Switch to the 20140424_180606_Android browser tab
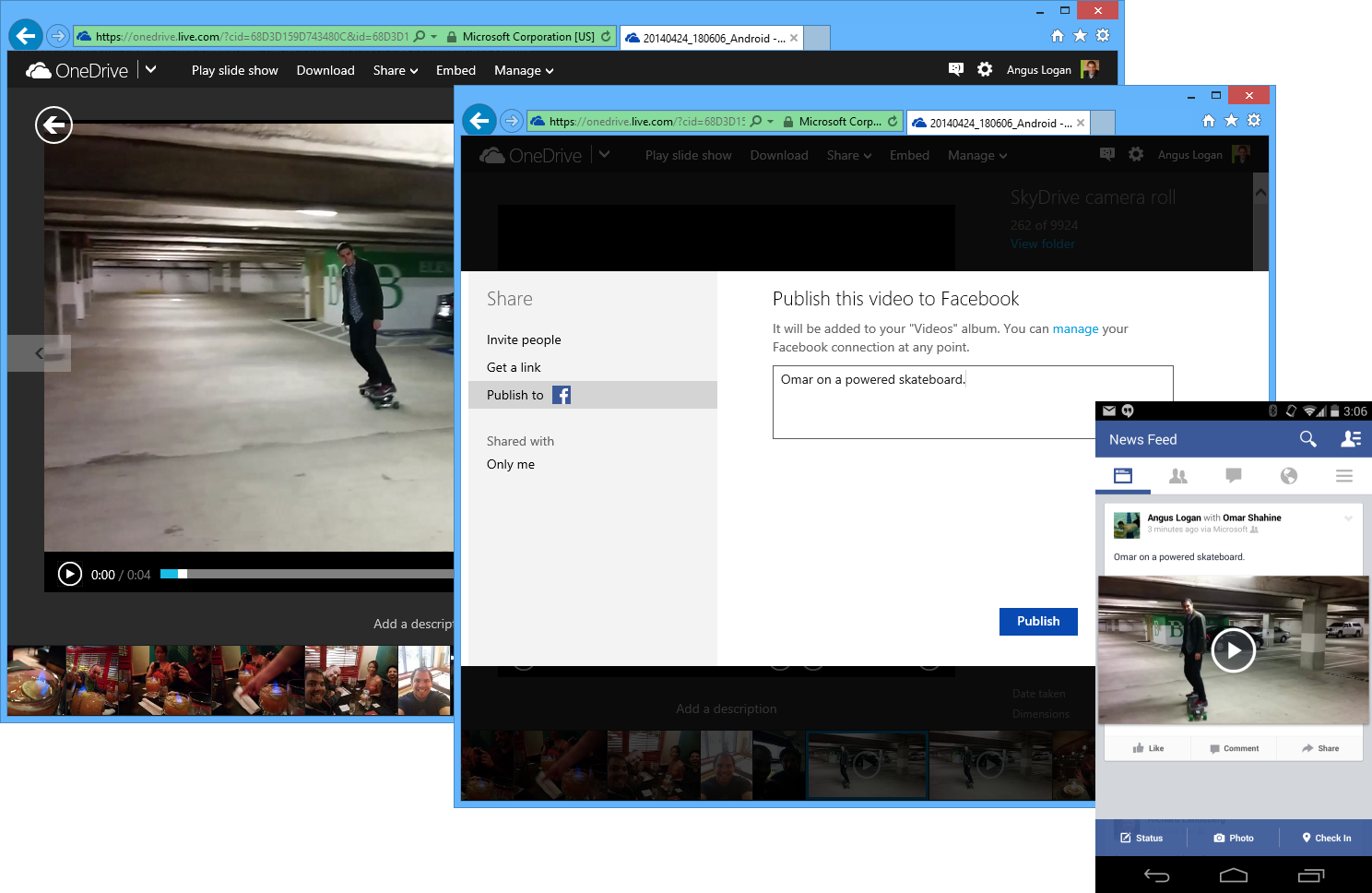This screenshot has width=1372, height=893. coord(996,122)
